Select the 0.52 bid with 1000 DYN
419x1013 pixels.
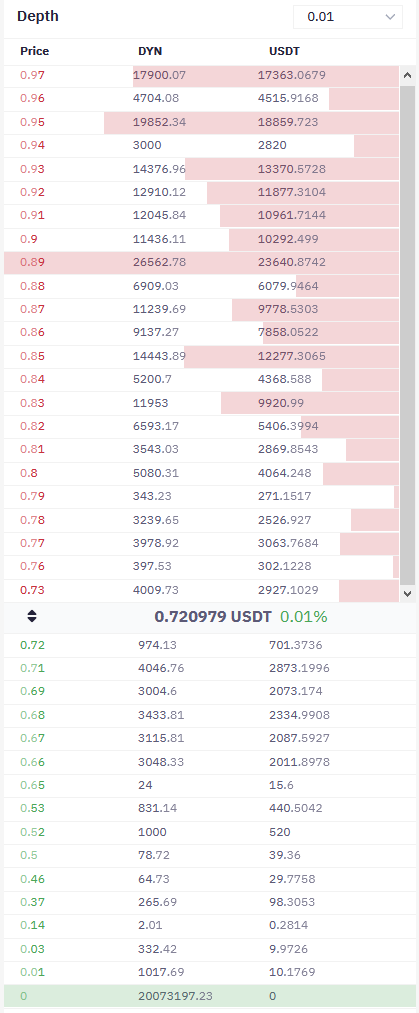point(210,832)
